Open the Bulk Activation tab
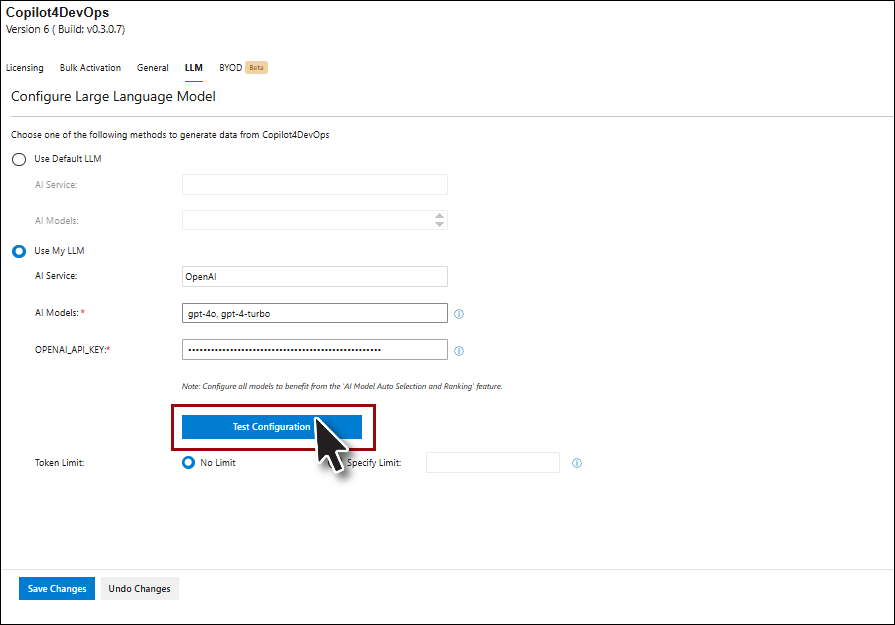895x625 pixels. click(90, 68)
